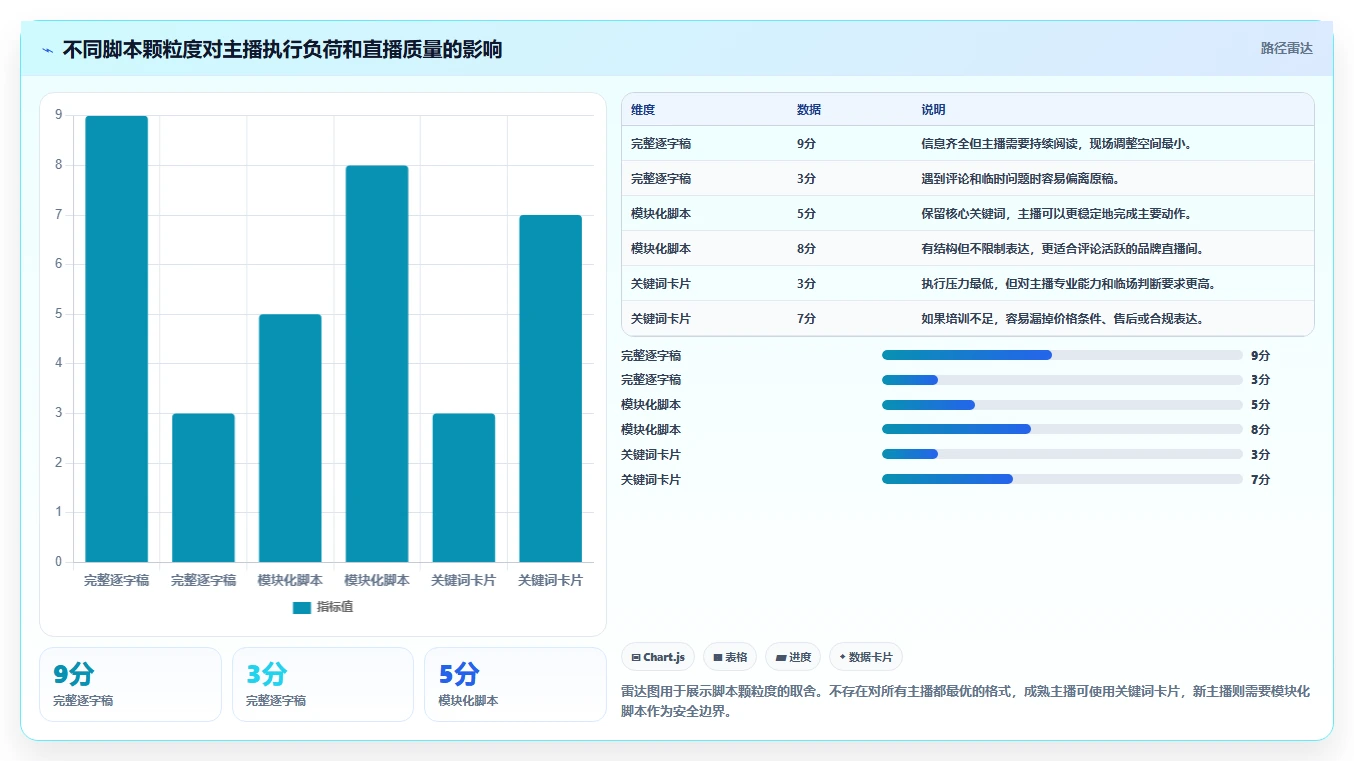Click the note 执行压力最低
This screenshot has width=1354, height=761.
click(1068, 284)
